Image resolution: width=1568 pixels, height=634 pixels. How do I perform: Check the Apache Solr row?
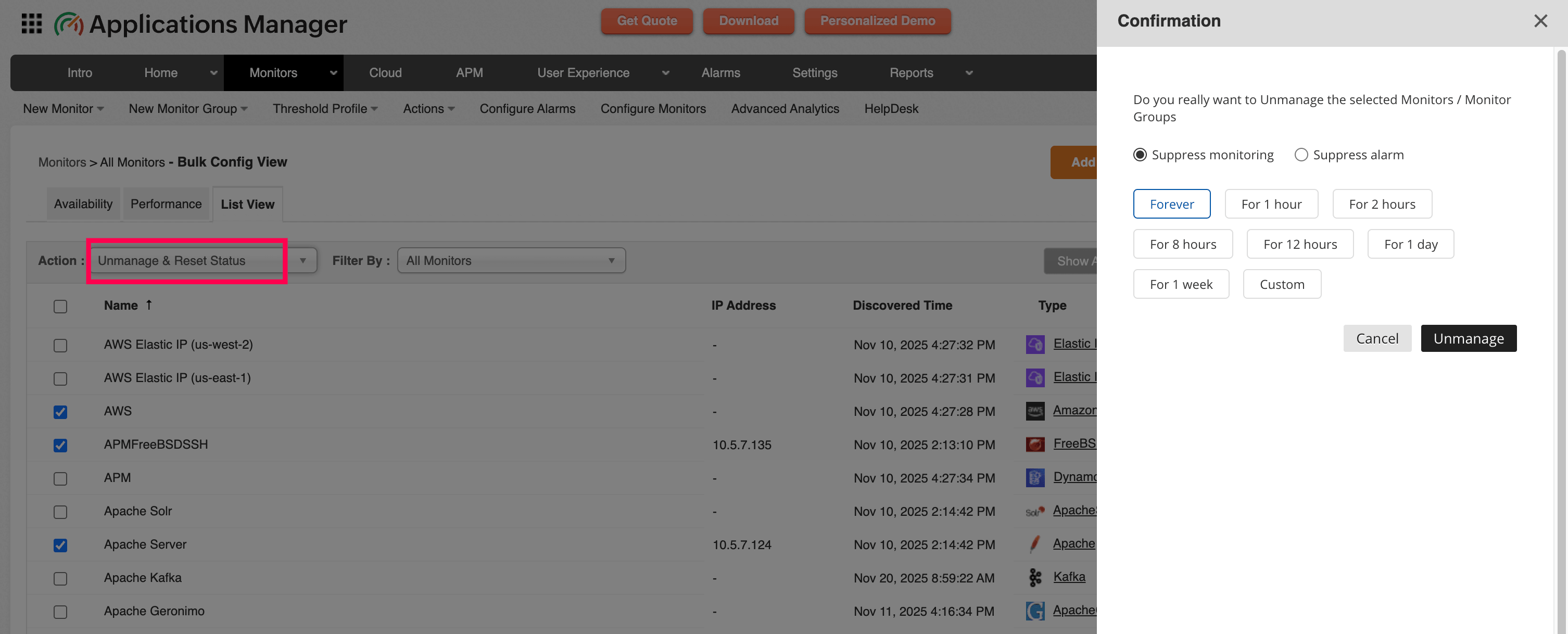(60, 512)
